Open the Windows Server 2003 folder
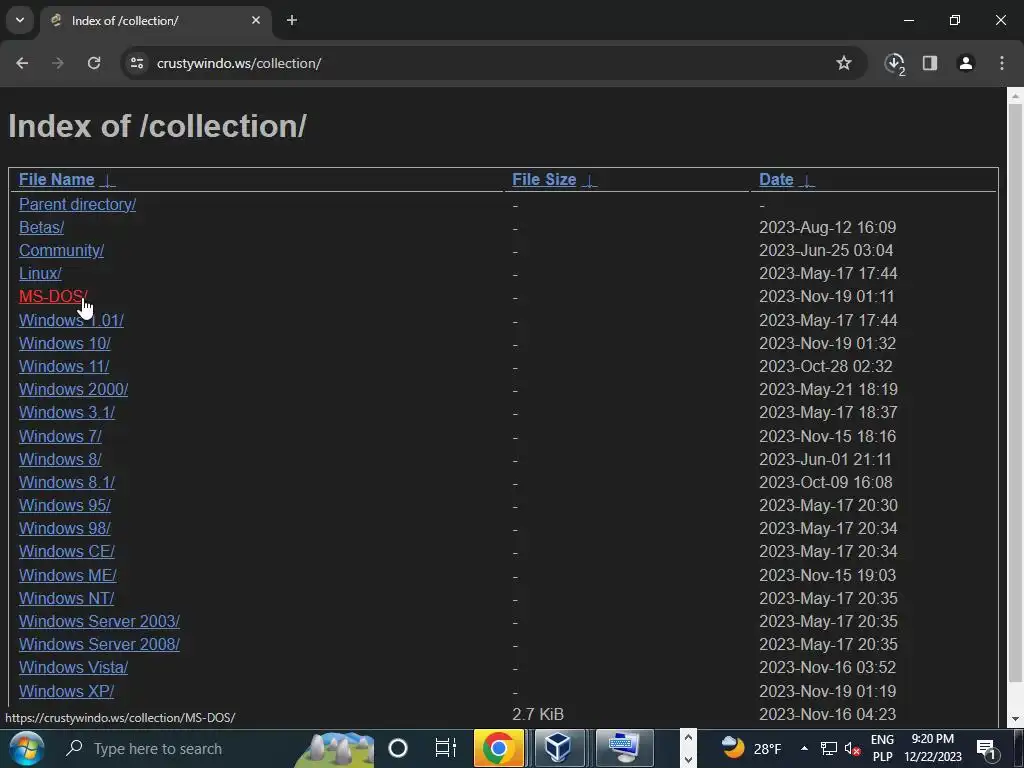1024x768 pixels. [x=99, y=621]
